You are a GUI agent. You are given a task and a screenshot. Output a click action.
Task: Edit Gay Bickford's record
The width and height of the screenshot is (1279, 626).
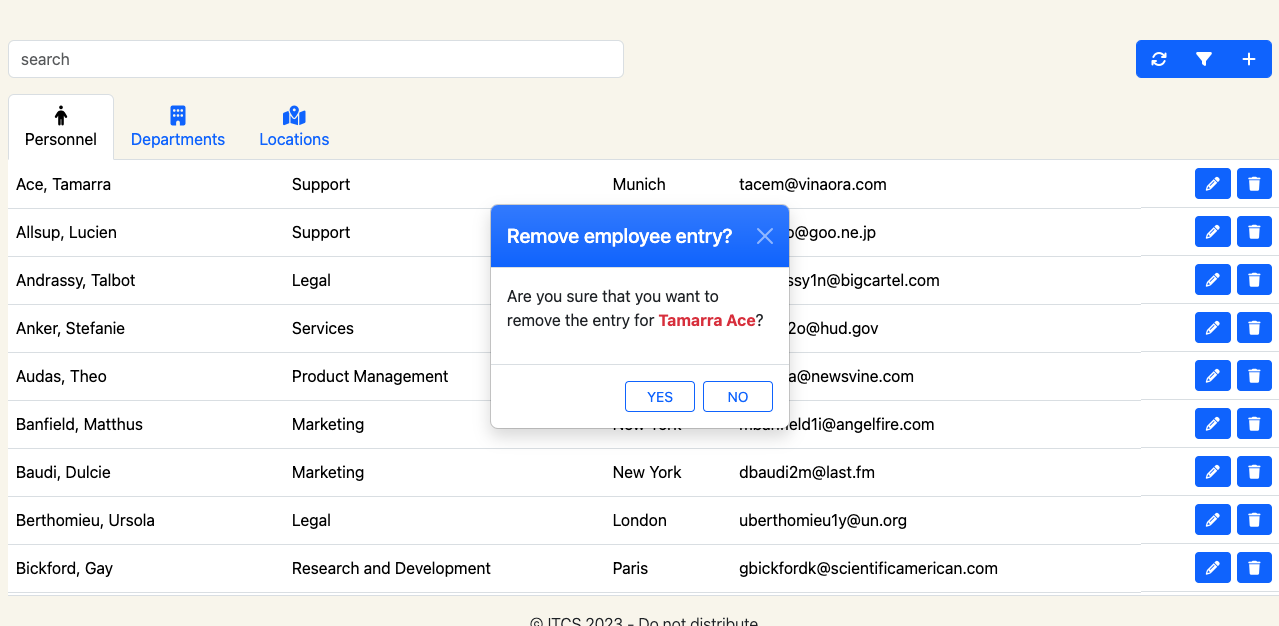click(x=1212, y=568)
